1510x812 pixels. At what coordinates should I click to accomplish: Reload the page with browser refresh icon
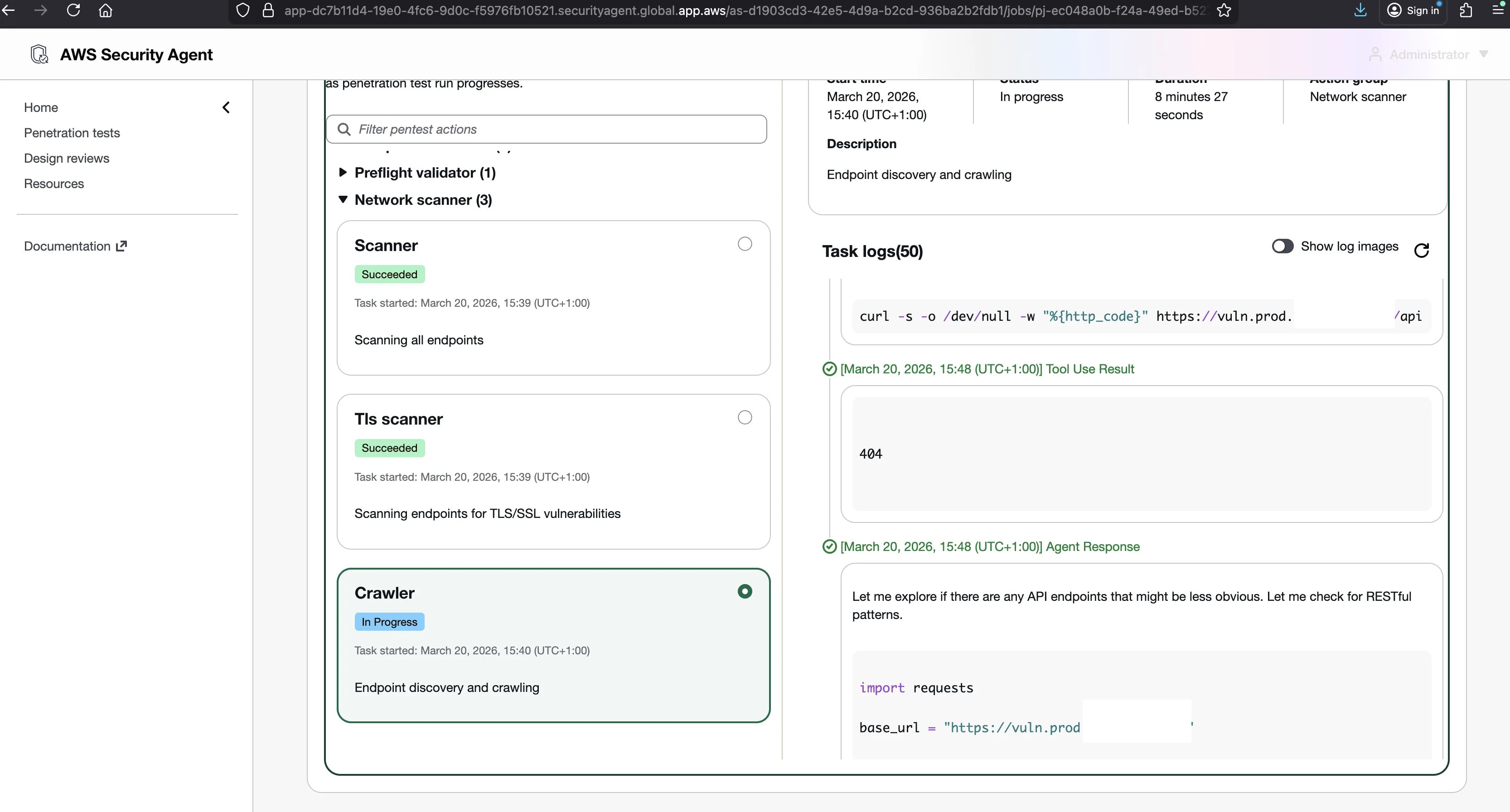coord(73,10)
